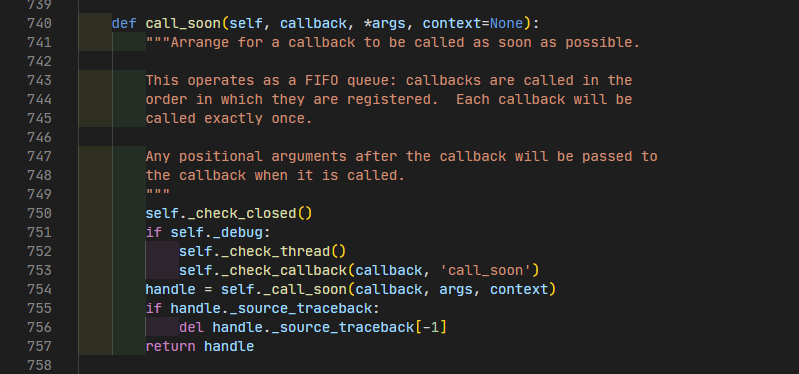
Task: Click the closing triple quotes on line 749
Action: 157,194
